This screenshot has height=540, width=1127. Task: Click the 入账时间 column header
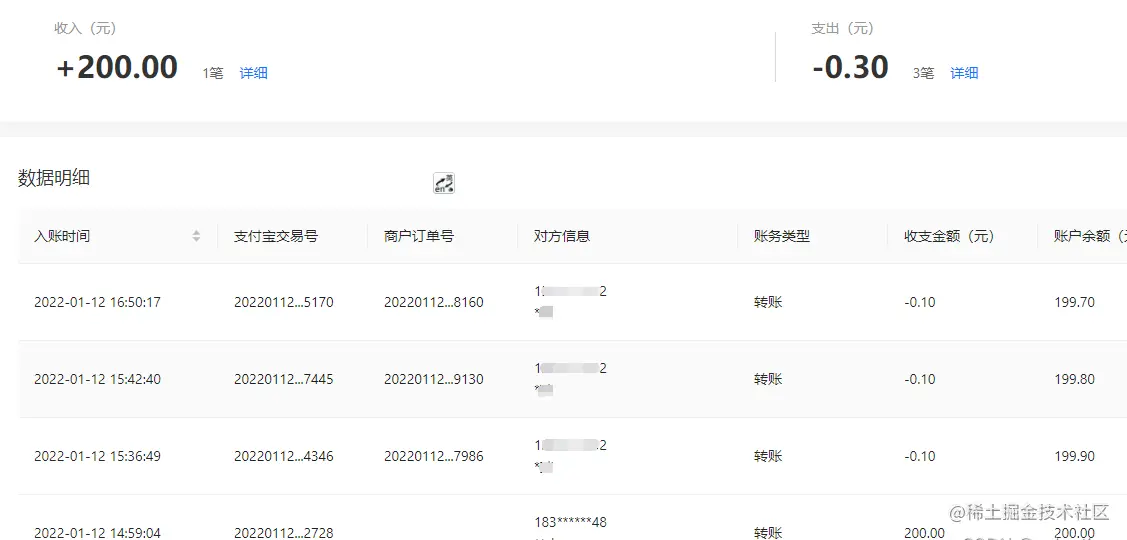pyautogui.click(x=62, y=236)
